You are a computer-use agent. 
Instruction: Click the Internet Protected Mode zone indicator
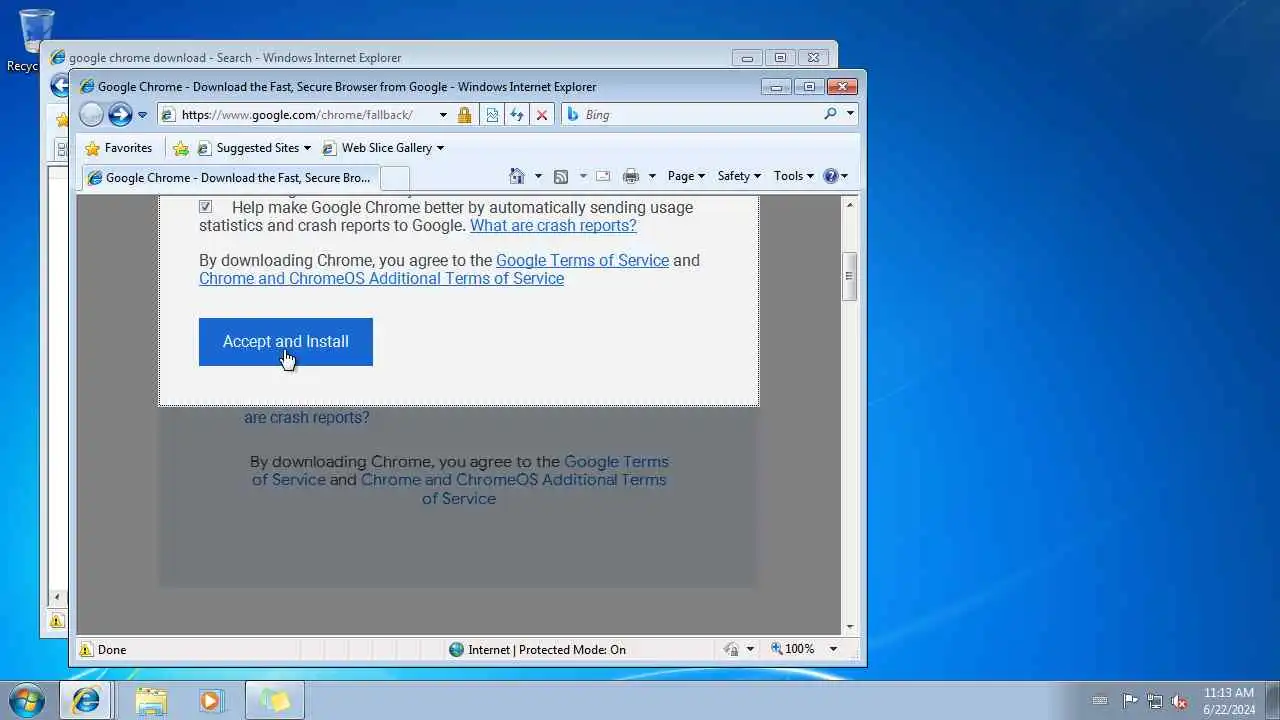(537, 650)
